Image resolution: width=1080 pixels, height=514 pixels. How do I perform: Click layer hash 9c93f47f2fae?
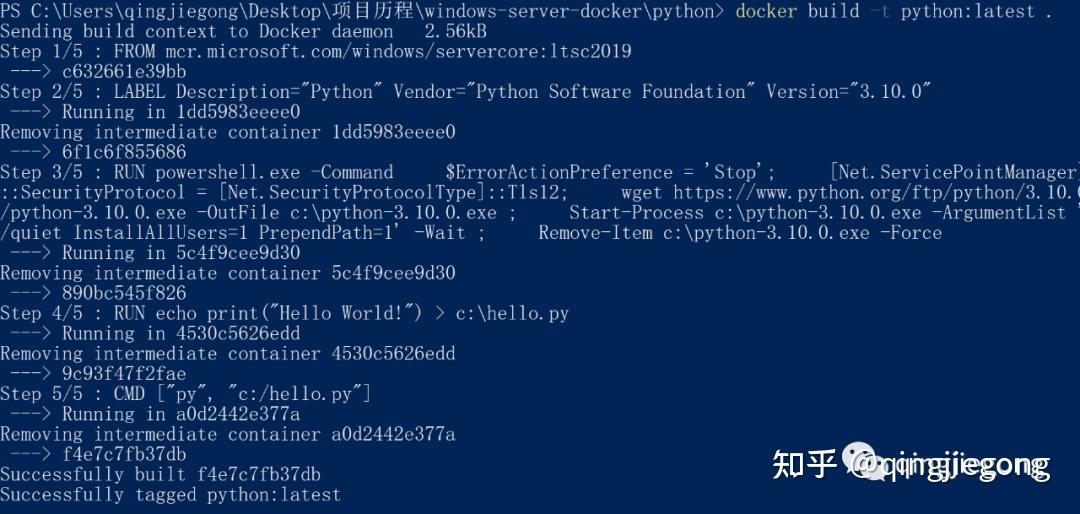point(124,374)
